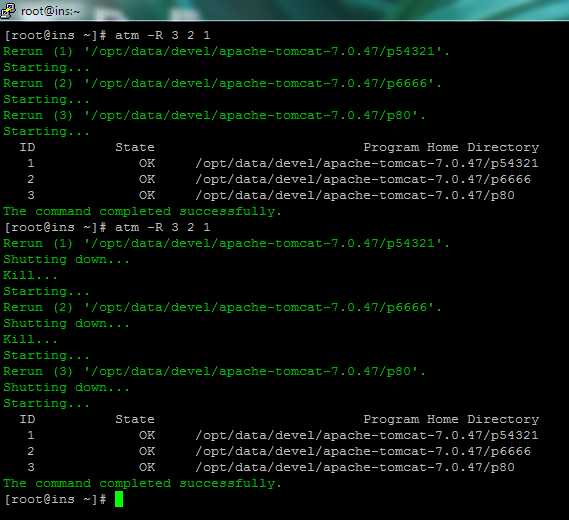Screen dimensions: 569x520
Task: Click the p54321 path in the lower table
Action: (367, 435)
